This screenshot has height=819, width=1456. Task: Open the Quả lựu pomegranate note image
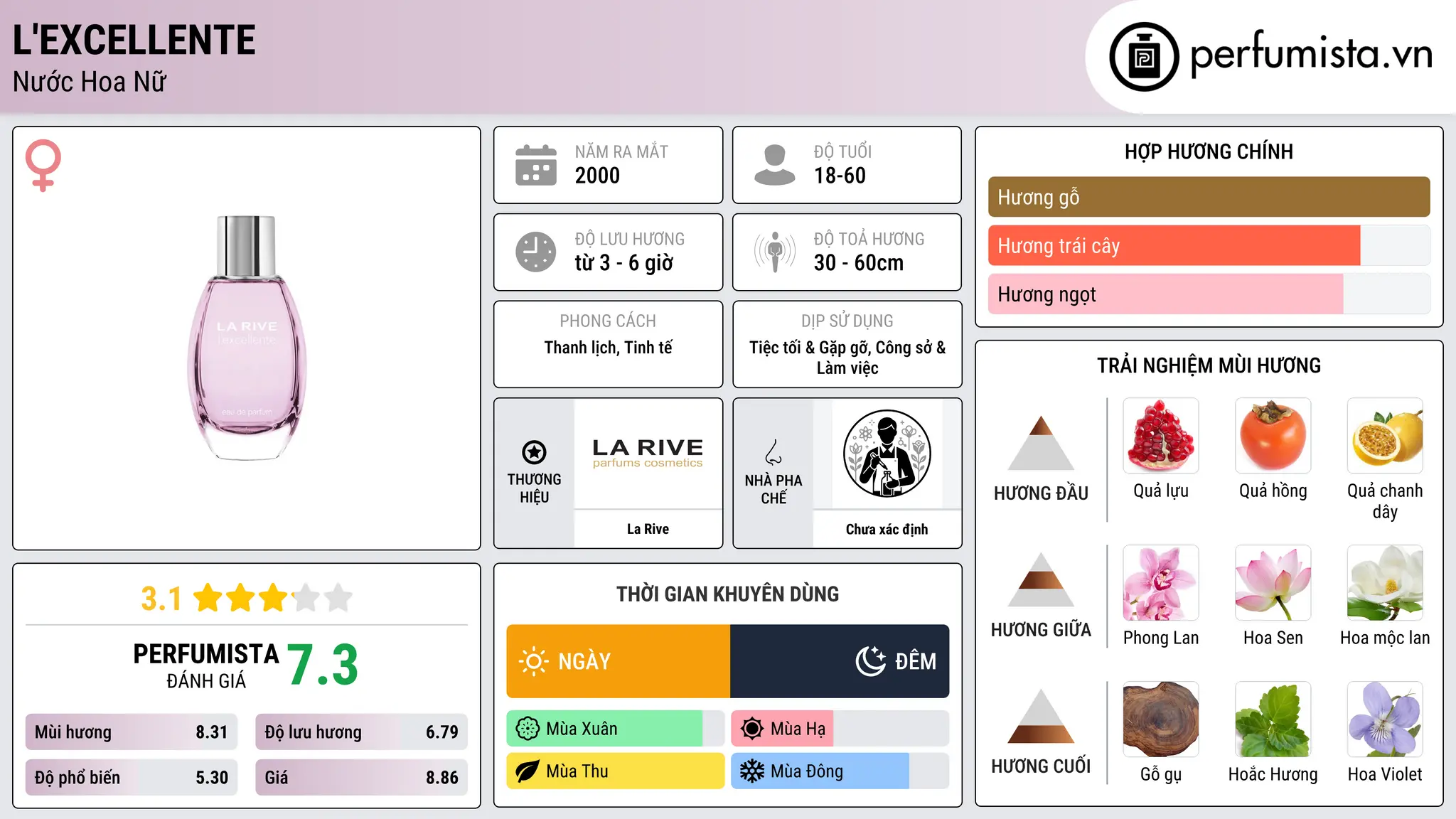tap(1161, 436)
